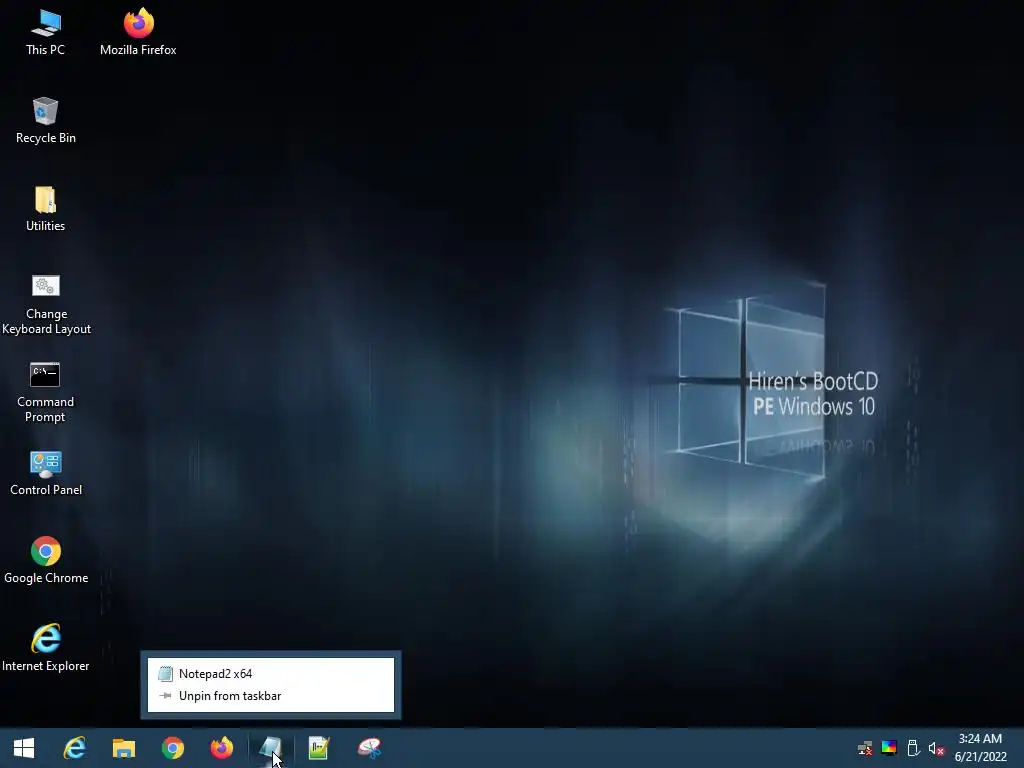Open the Recycle Bin
The image size is (1024, 768).
[x=45, y=121]
